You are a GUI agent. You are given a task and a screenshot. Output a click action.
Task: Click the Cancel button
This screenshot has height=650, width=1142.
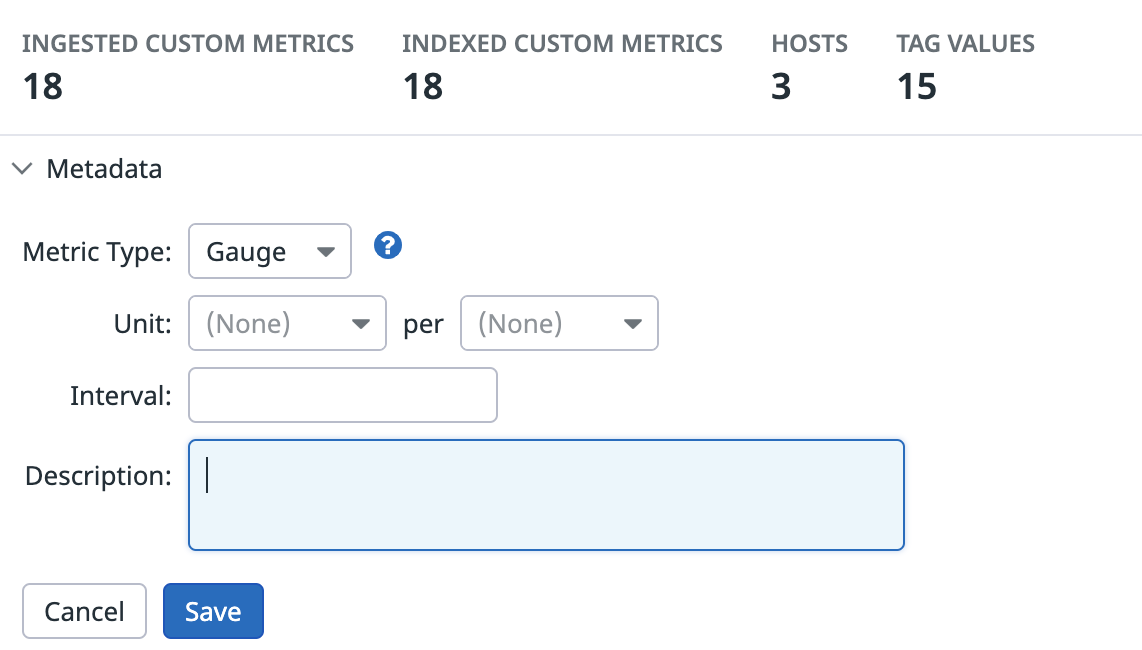coord(84,611)
